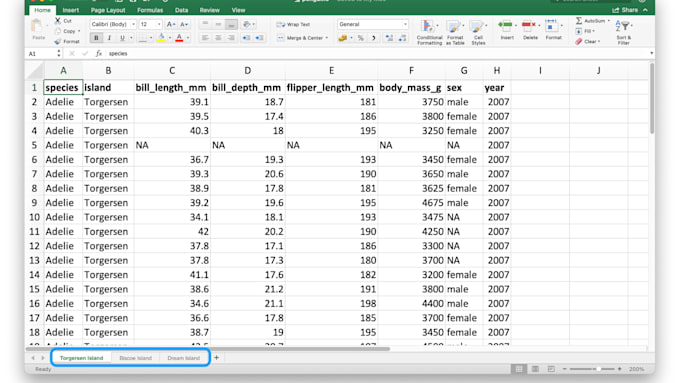This screenshot has height=383, width=680.
Task: Click the formula bar containing species
Action: (x=377, y=53)
